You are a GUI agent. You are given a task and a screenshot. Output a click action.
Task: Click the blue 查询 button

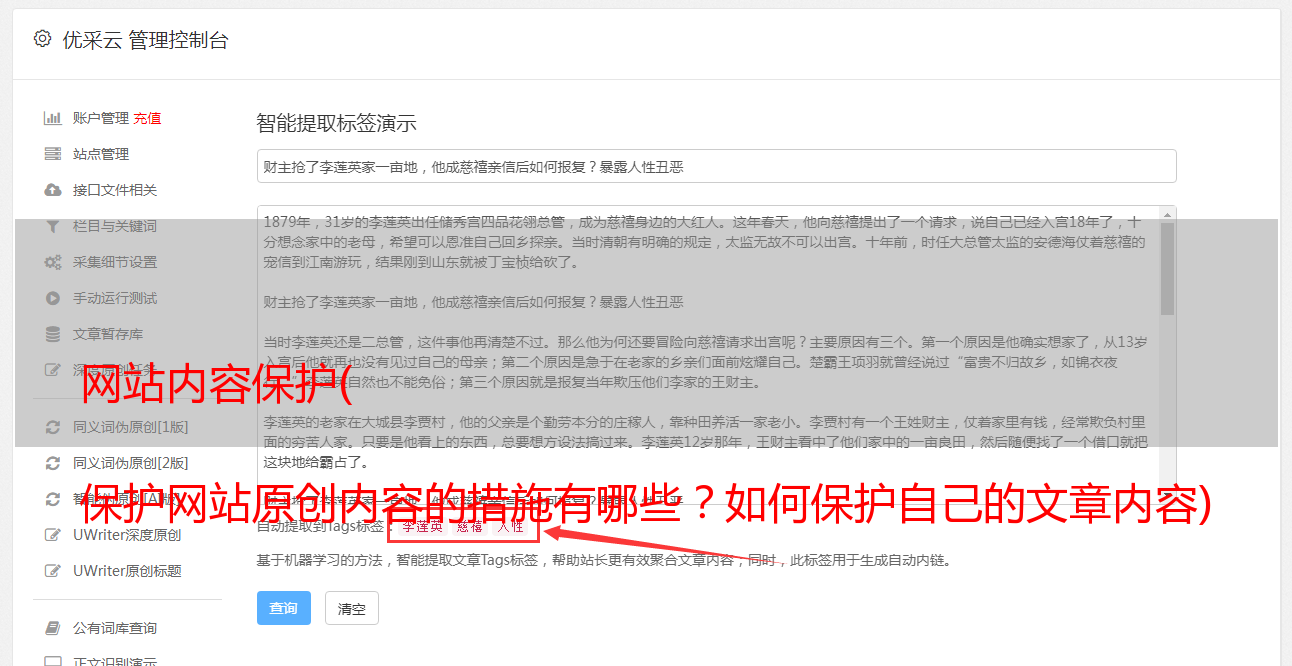click(284, 608)
